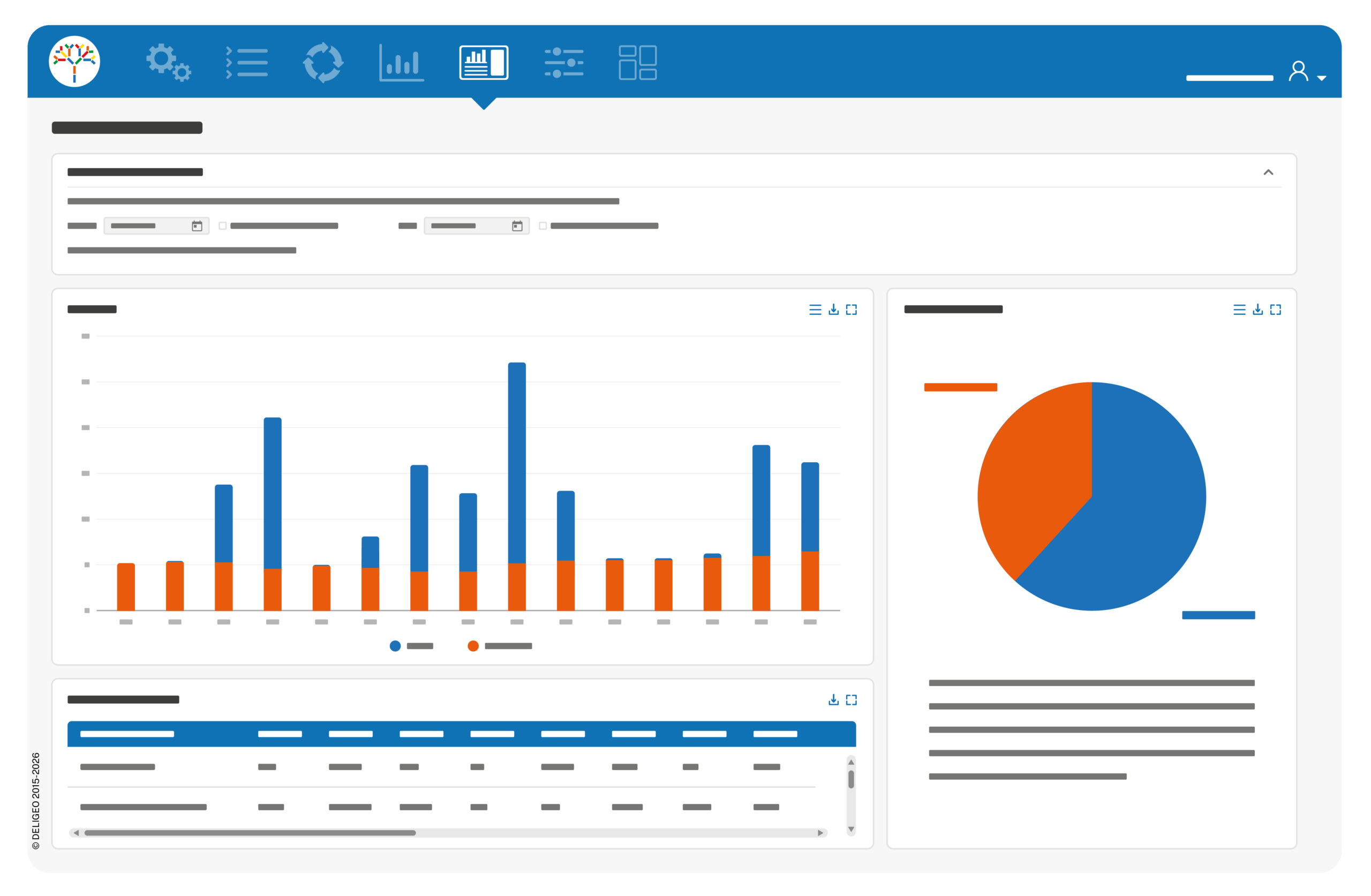Click the Deligeo tree logo

(x=74, y=62)
